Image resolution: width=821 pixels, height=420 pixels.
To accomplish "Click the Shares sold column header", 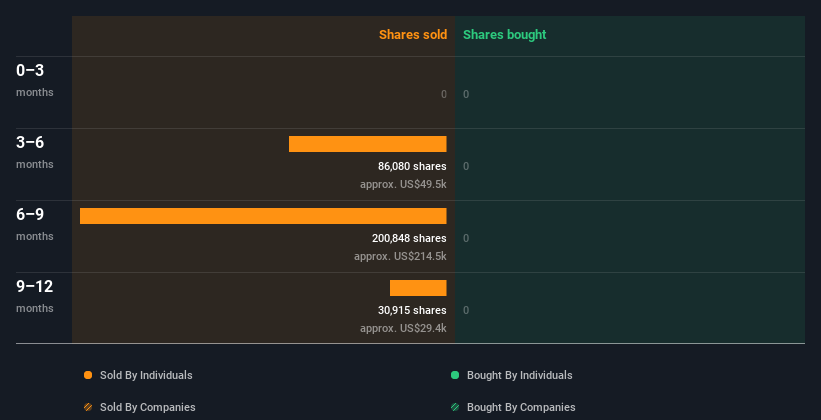I will (413, 35).
